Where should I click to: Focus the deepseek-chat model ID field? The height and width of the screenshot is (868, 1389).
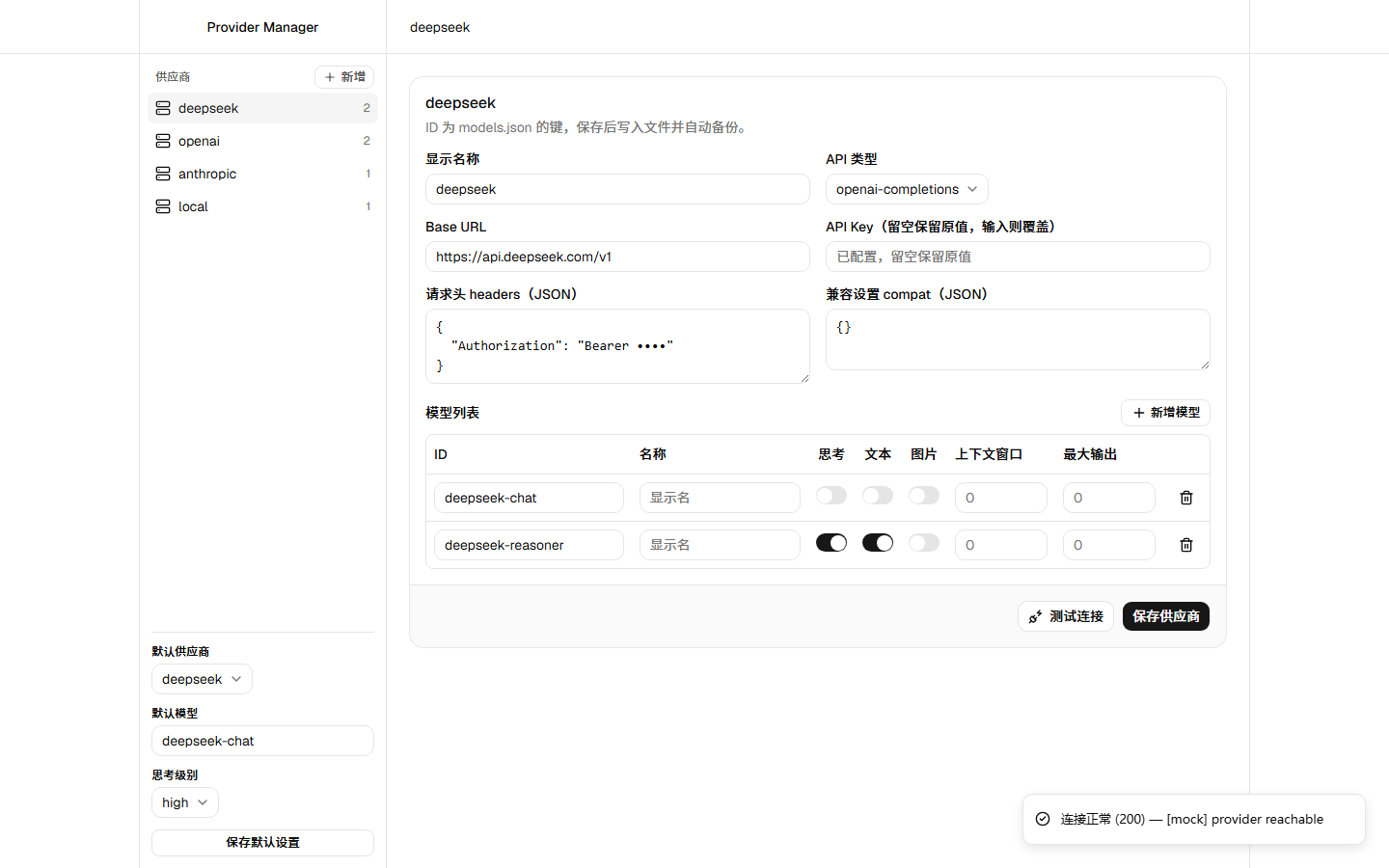[529, 498]
